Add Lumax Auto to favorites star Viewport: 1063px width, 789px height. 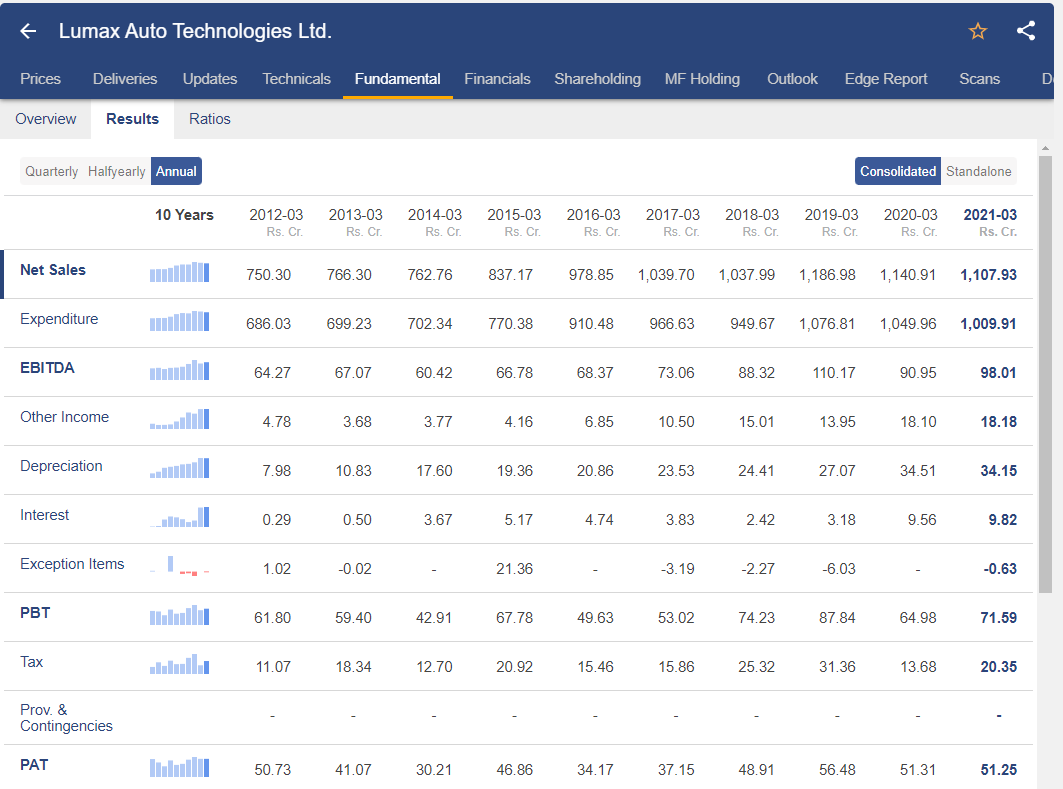(x=978, y=31)
